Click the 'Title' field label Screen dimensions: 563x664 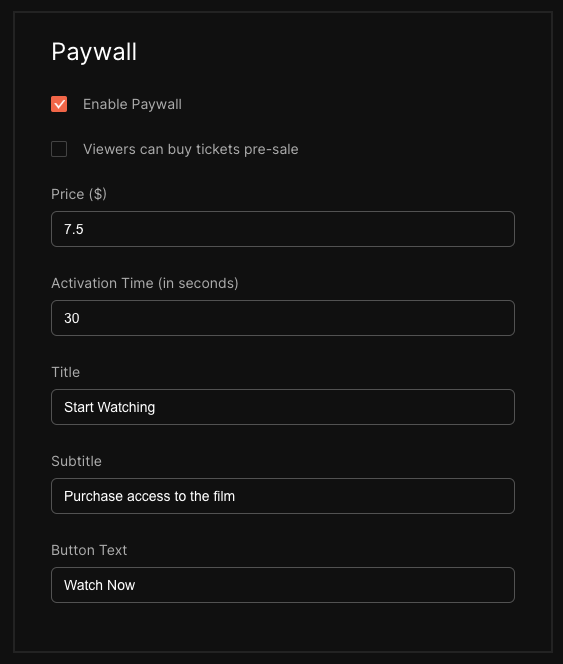[66, 372]
